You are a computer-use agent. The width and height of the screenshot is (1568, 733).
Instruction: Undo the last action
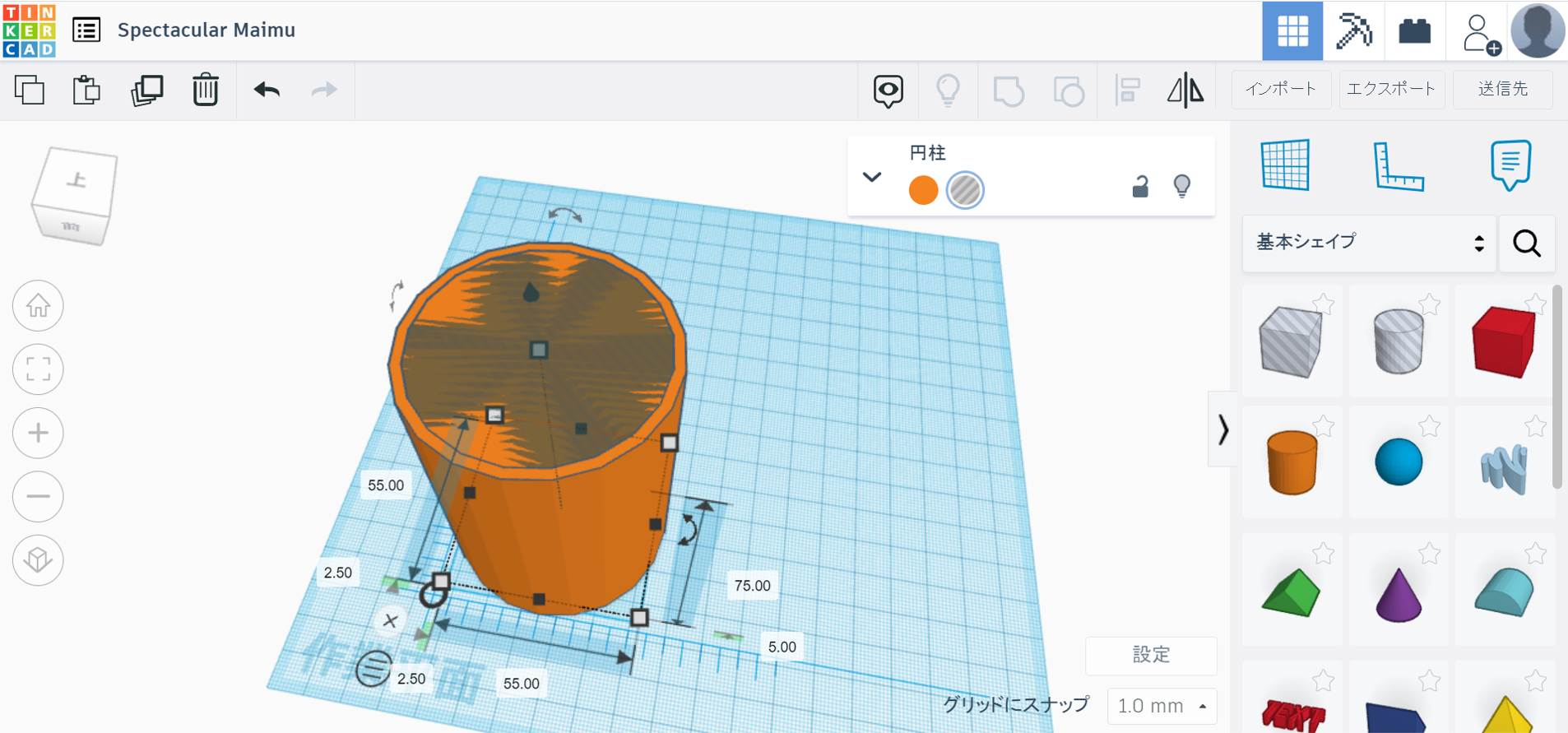coord(267,90)
